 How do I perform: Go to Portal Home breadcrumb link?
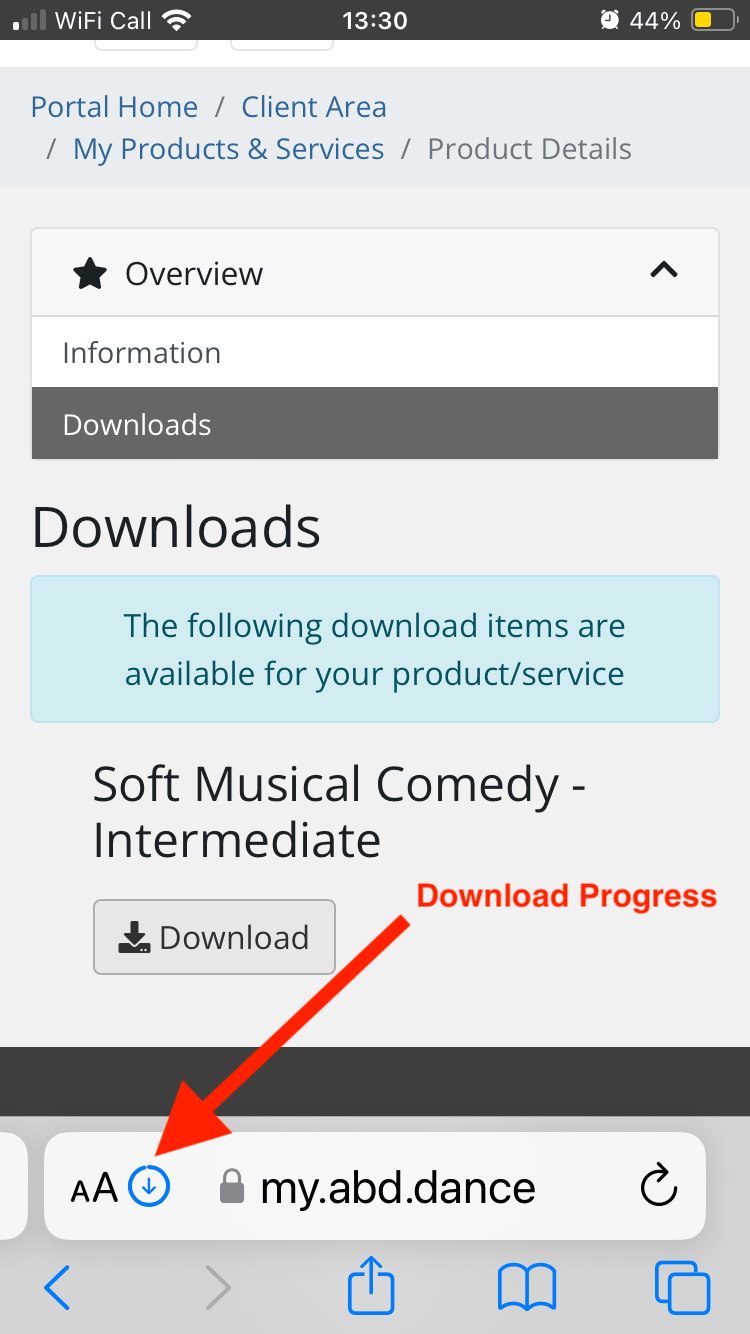coord(114,107)
